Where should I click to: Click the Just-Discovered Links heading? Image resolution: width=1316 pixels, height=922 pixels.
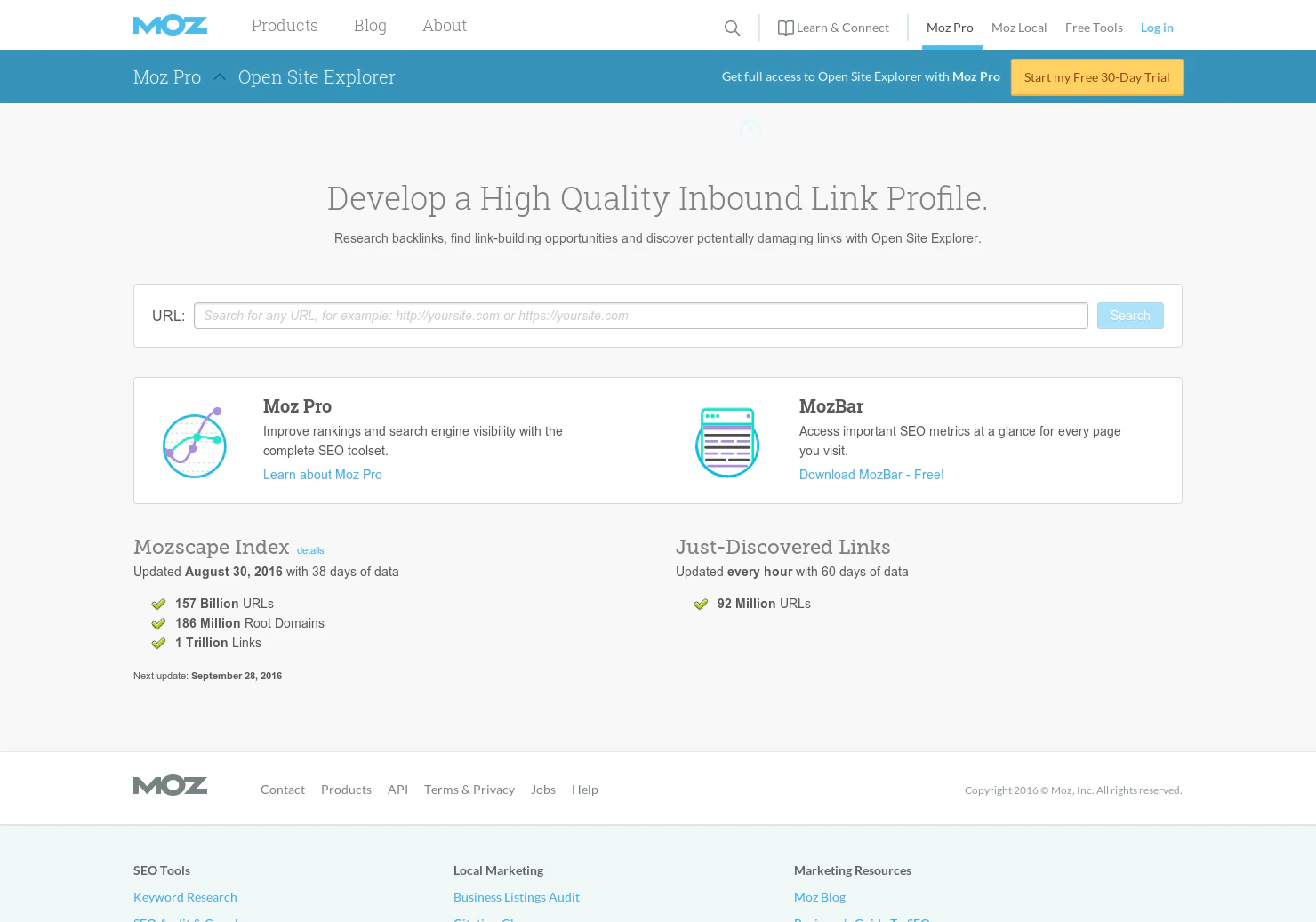pos(783,547)
